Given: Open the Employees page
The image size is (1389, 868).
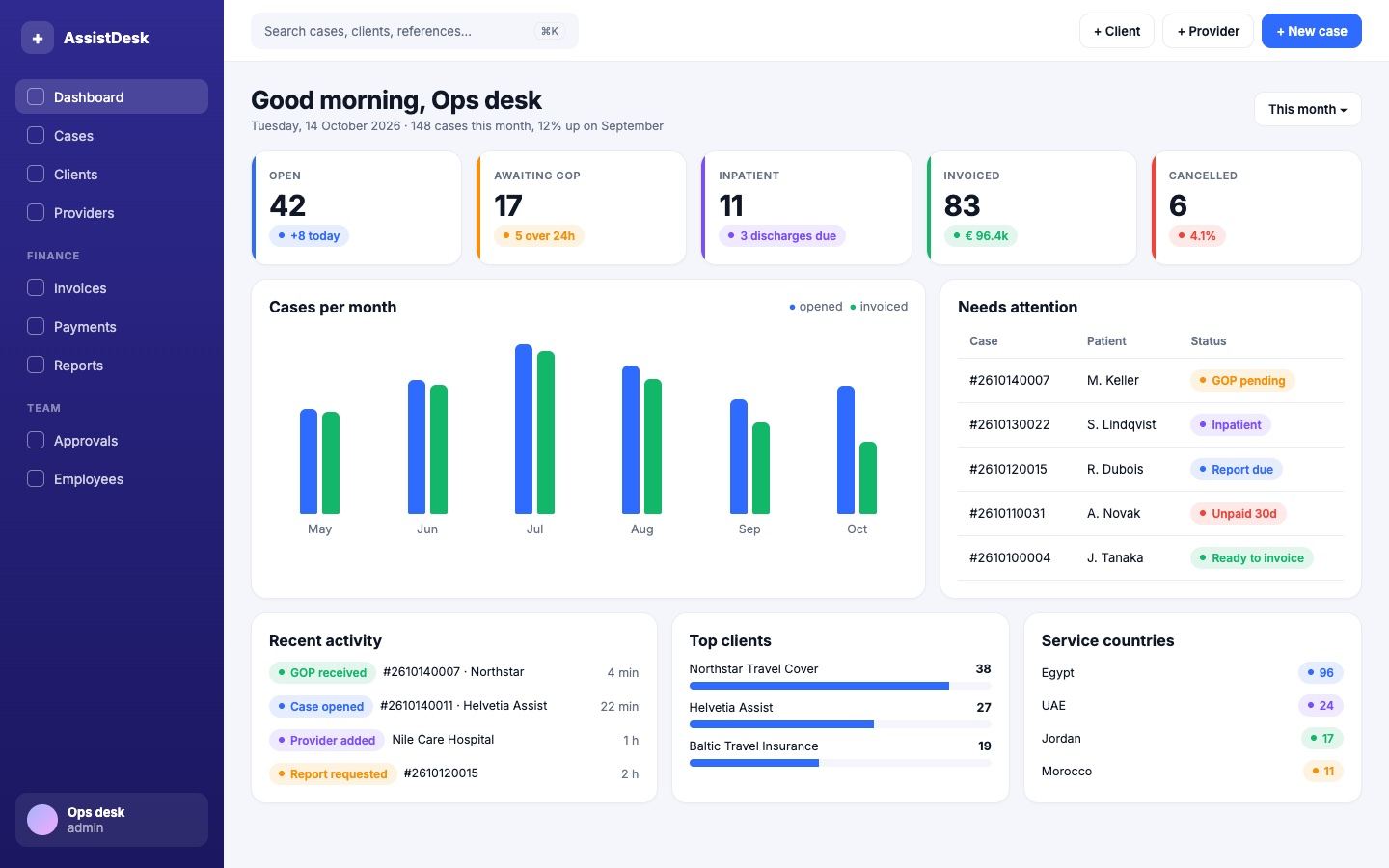Looking at the screenshot, I should coord(112,478).
